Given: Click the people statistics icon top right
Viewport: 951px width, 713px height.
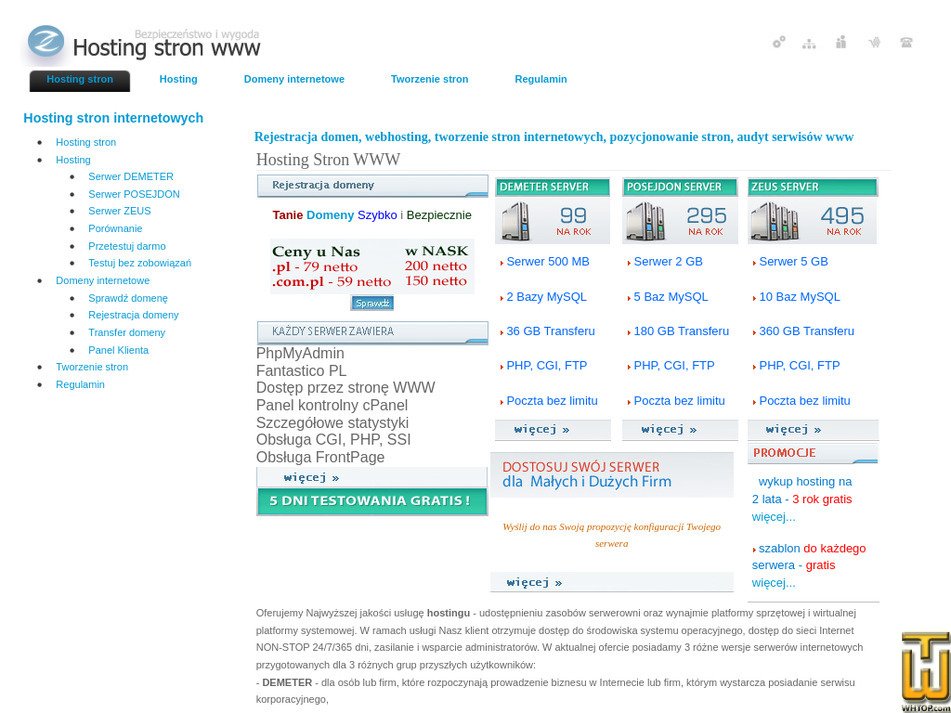Looking at the screenshot, I should [841, 42].
